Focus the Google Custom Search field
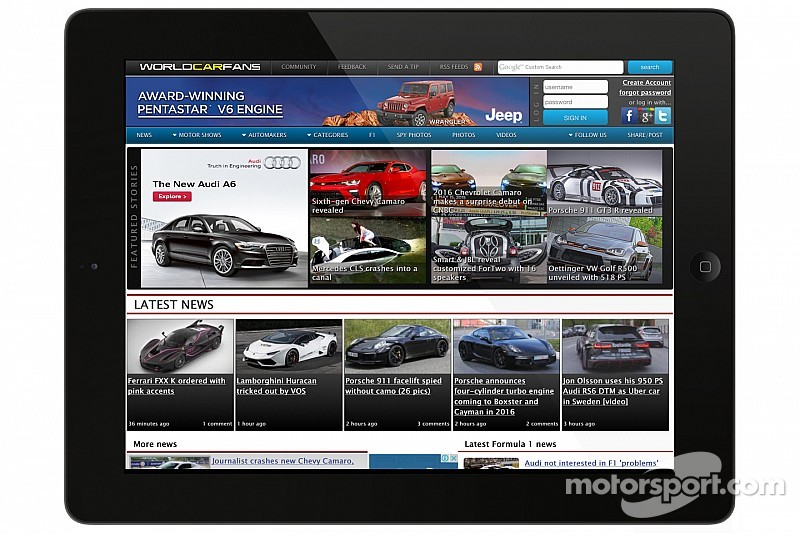Viewport: 800px width, 533px height. pos(560,67)
